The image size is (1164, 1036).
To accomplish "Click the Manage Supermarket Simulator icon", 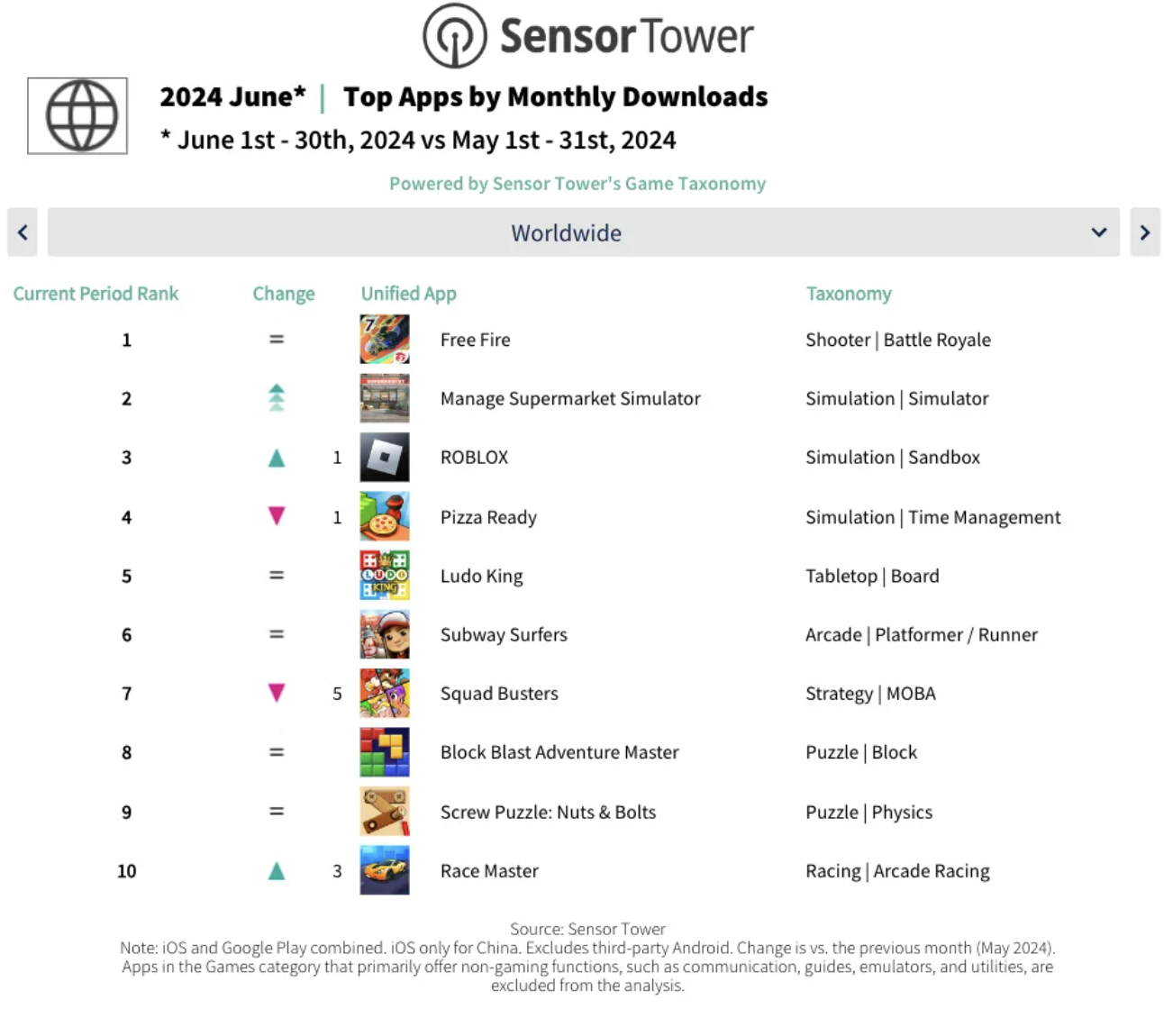I will (x=384, y=398).
